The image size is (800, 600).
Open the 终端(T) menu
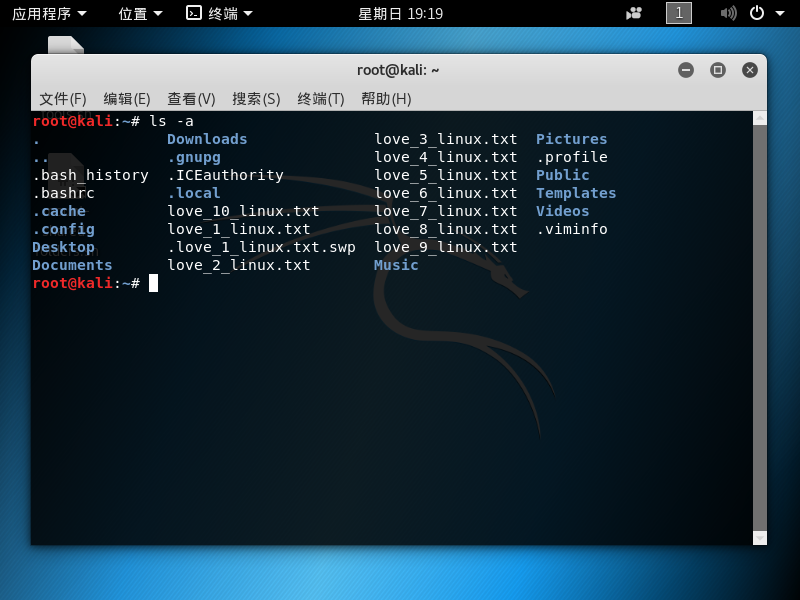pos(321,98)
